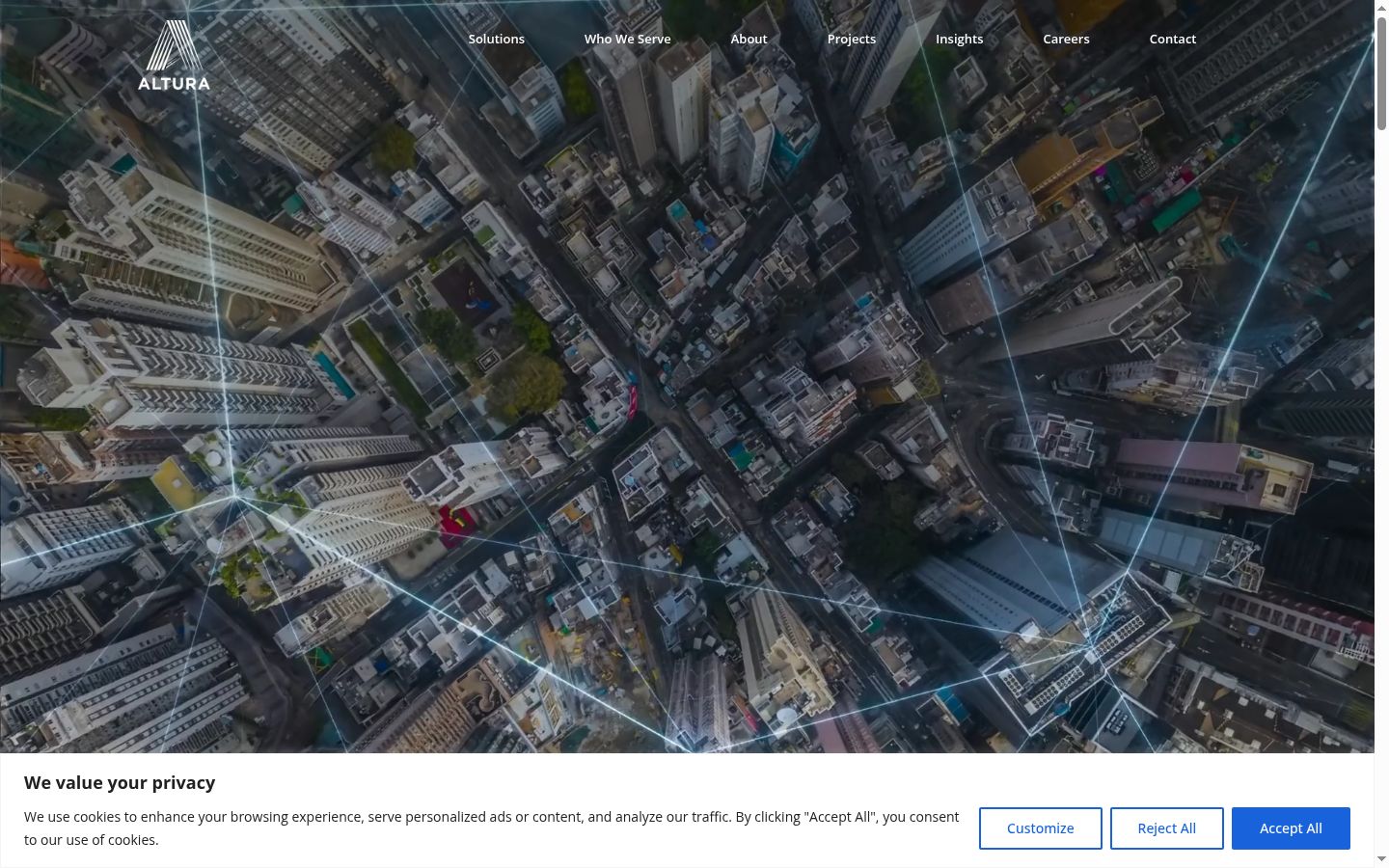Open the Who We Serve menu
This screenshot has height=868, width=1389.
click(628, 39)
